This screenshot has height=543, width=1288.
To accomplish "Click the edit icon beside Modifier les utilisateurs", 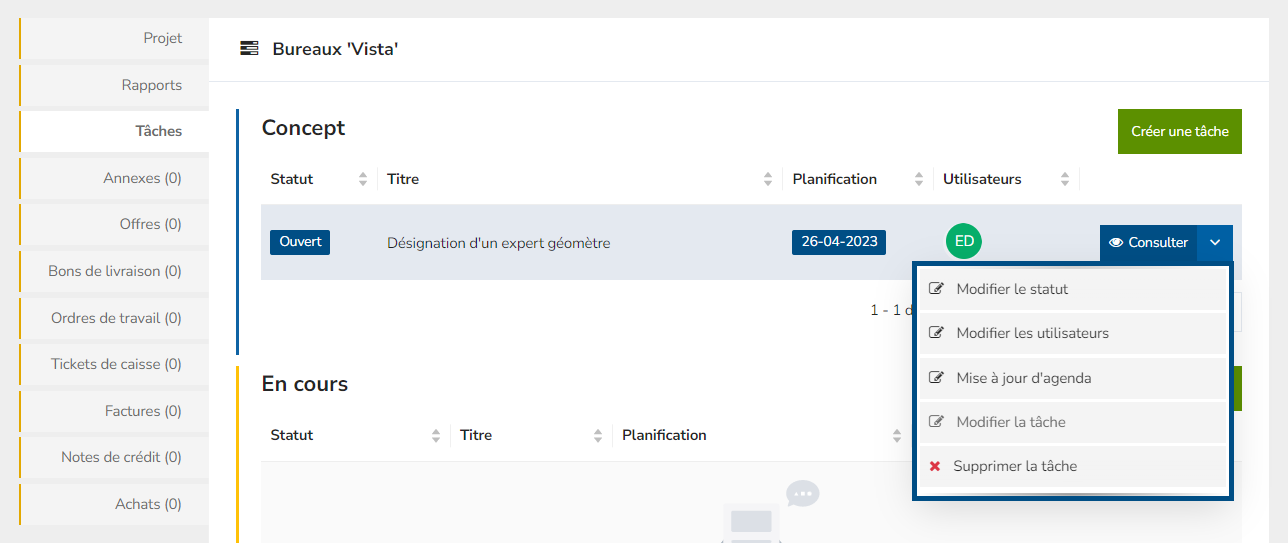I will [x=936, y=333].
